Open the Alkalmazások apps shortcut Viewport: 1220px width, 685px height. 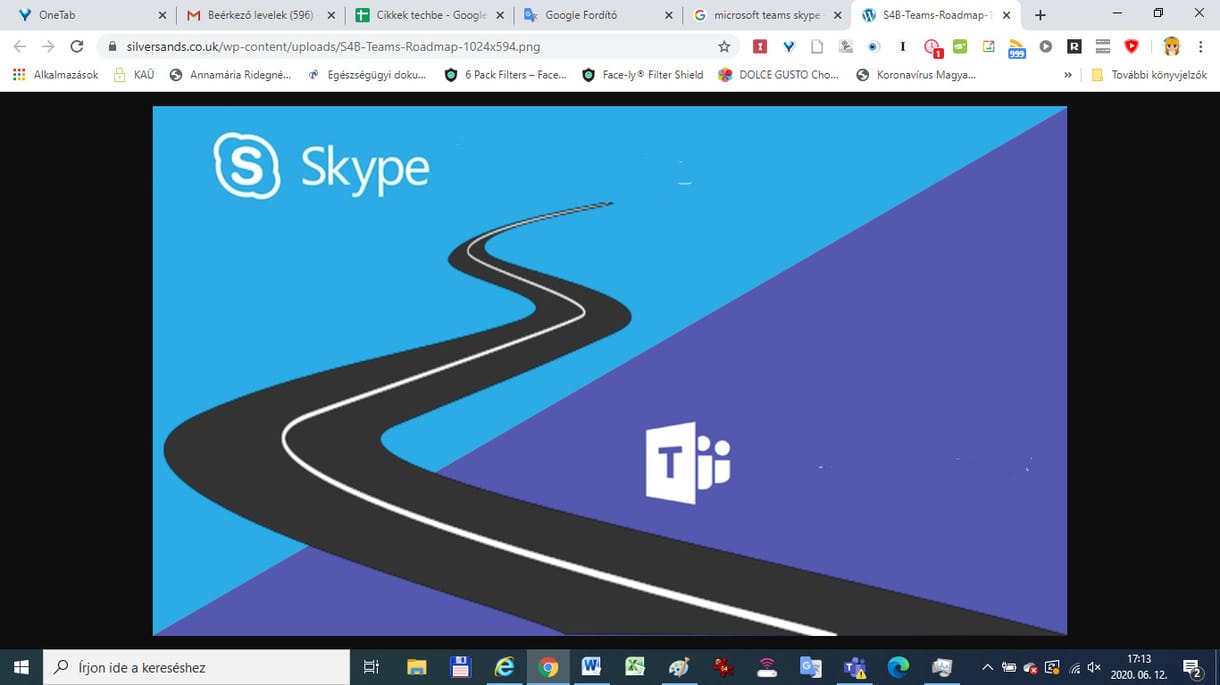coord(55,75)
